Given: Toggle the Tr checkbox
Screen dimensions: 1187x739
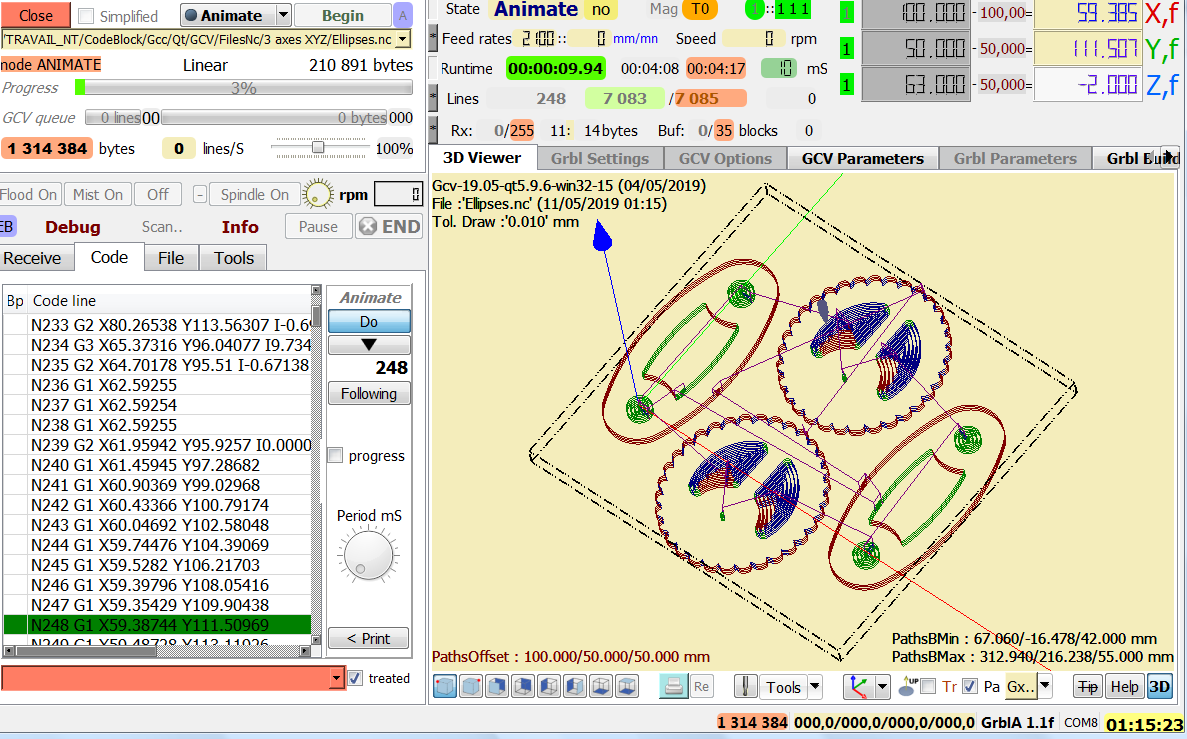Looking at the screenshot, I should pos(929,687).
